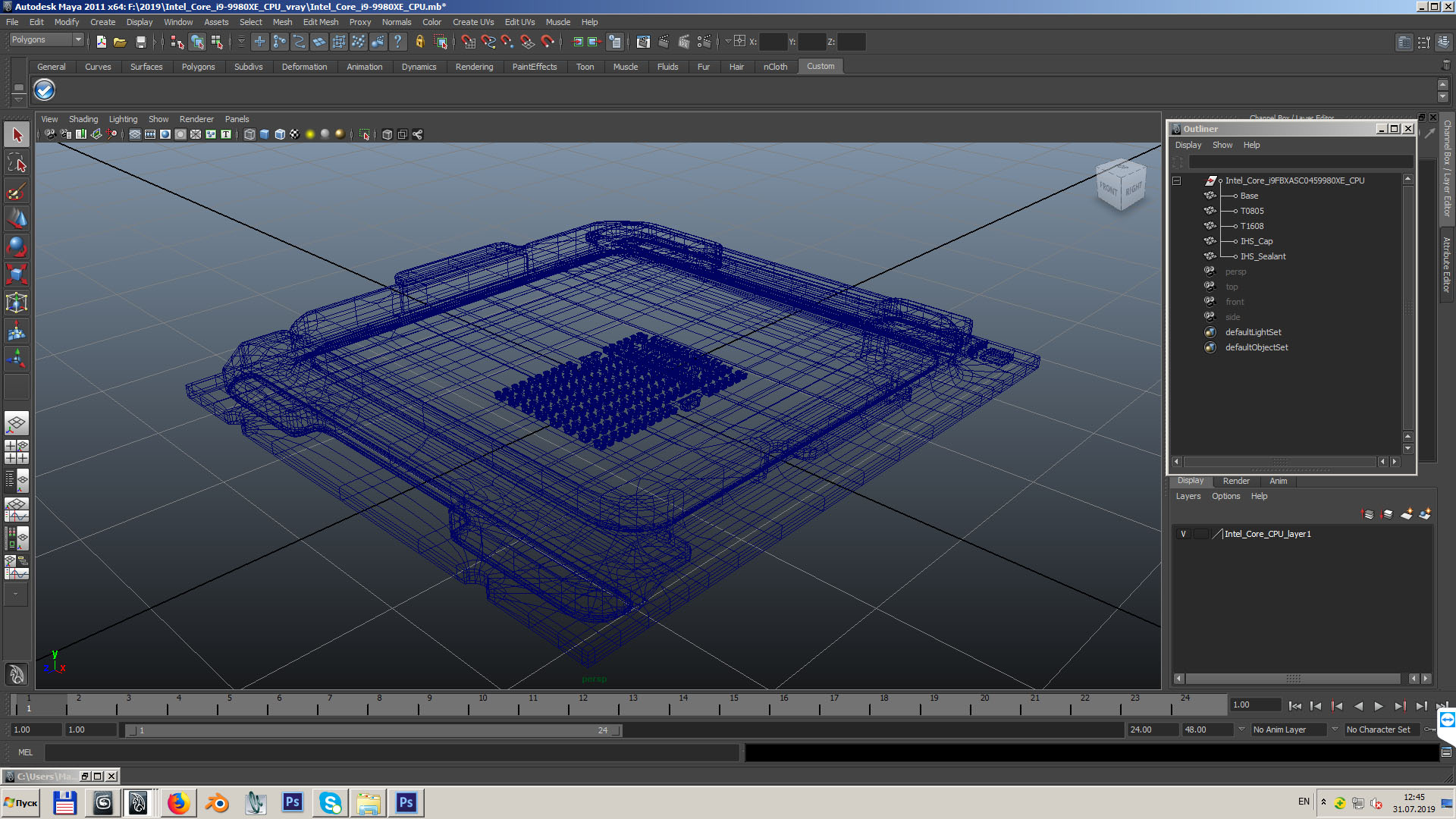Click the range slider bar
1456x819 pixels.
pyautogui.click(x=375, y=730)
